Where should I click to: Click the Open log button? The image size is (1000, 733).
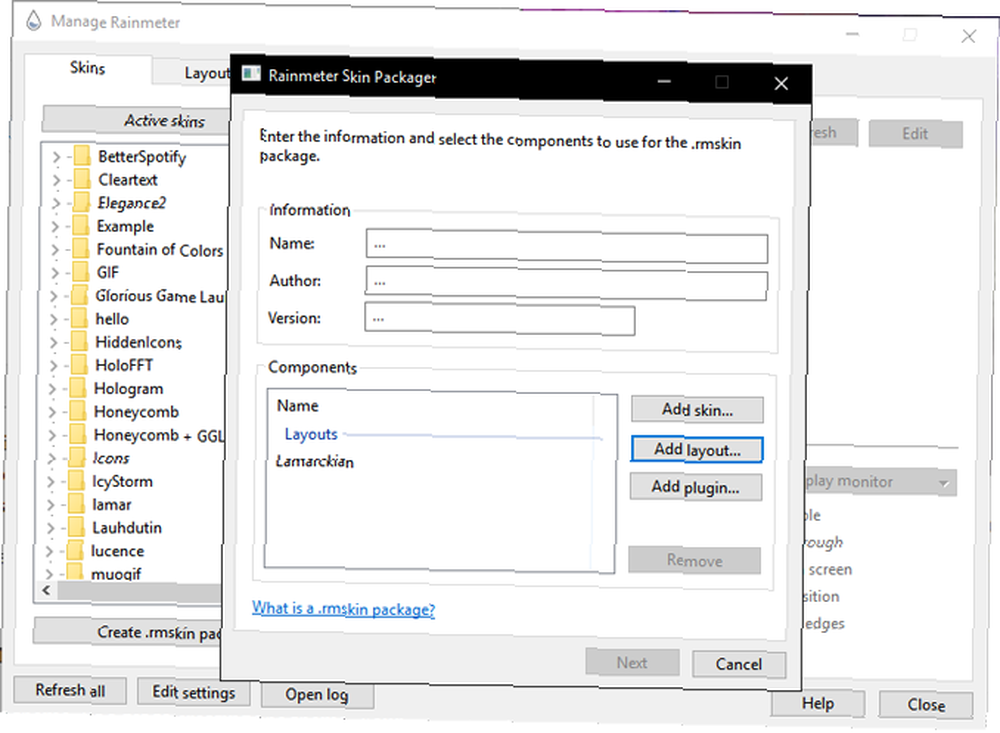pos(317,694)
